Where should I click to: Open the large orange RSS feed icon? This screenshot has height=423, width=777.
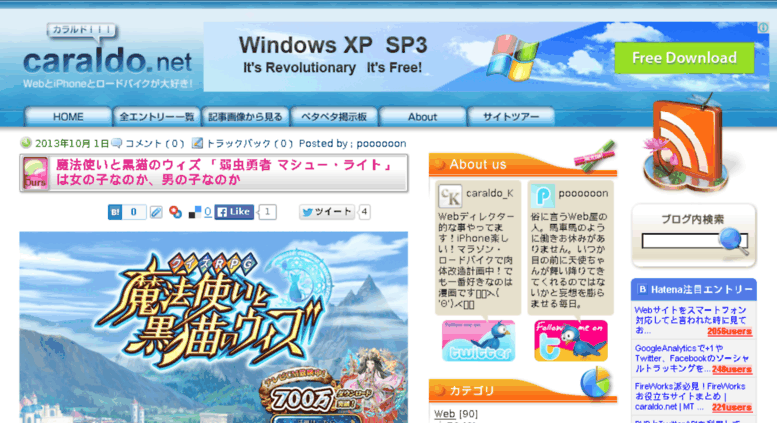(x=686, y=144)
